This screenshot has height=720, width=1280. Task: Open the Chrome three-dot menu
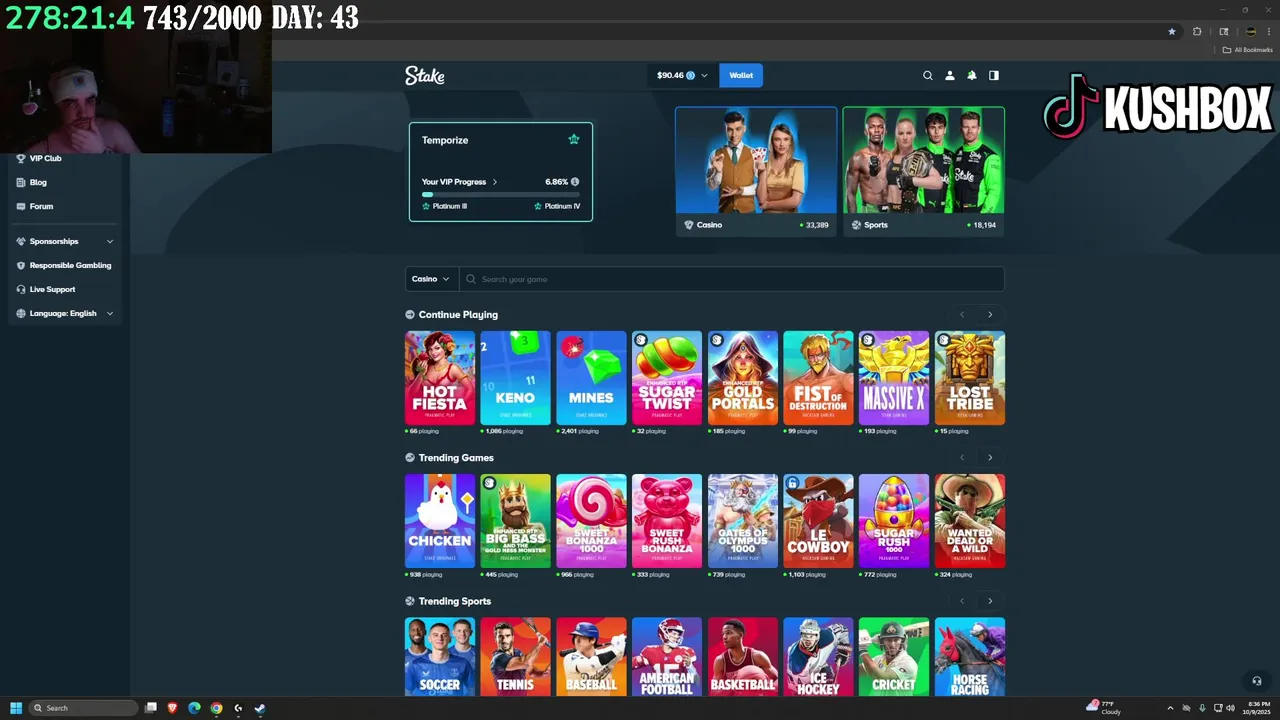click(x=1268, y=31)
